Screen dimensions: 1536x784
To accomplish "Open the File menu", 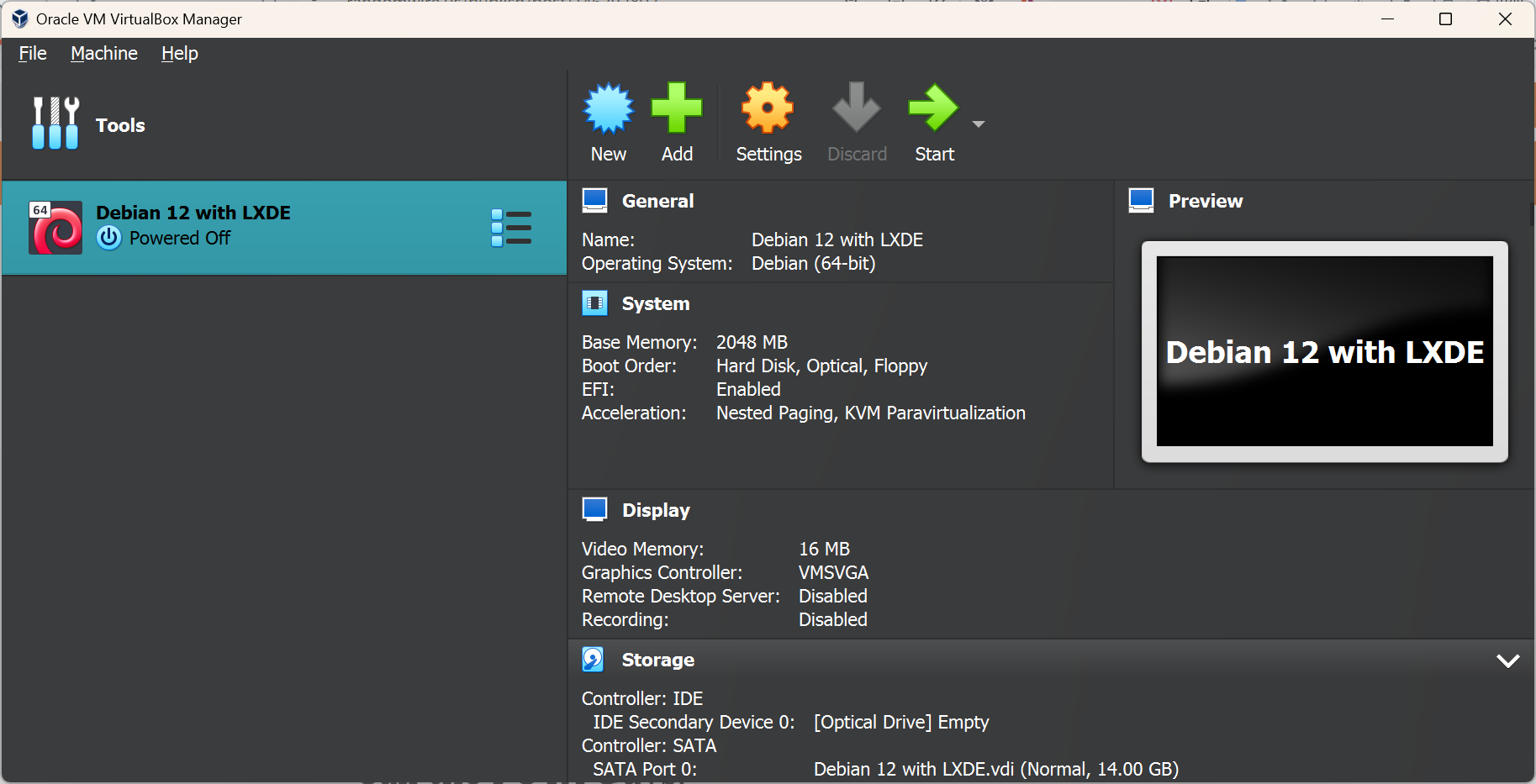I will 33,54.
